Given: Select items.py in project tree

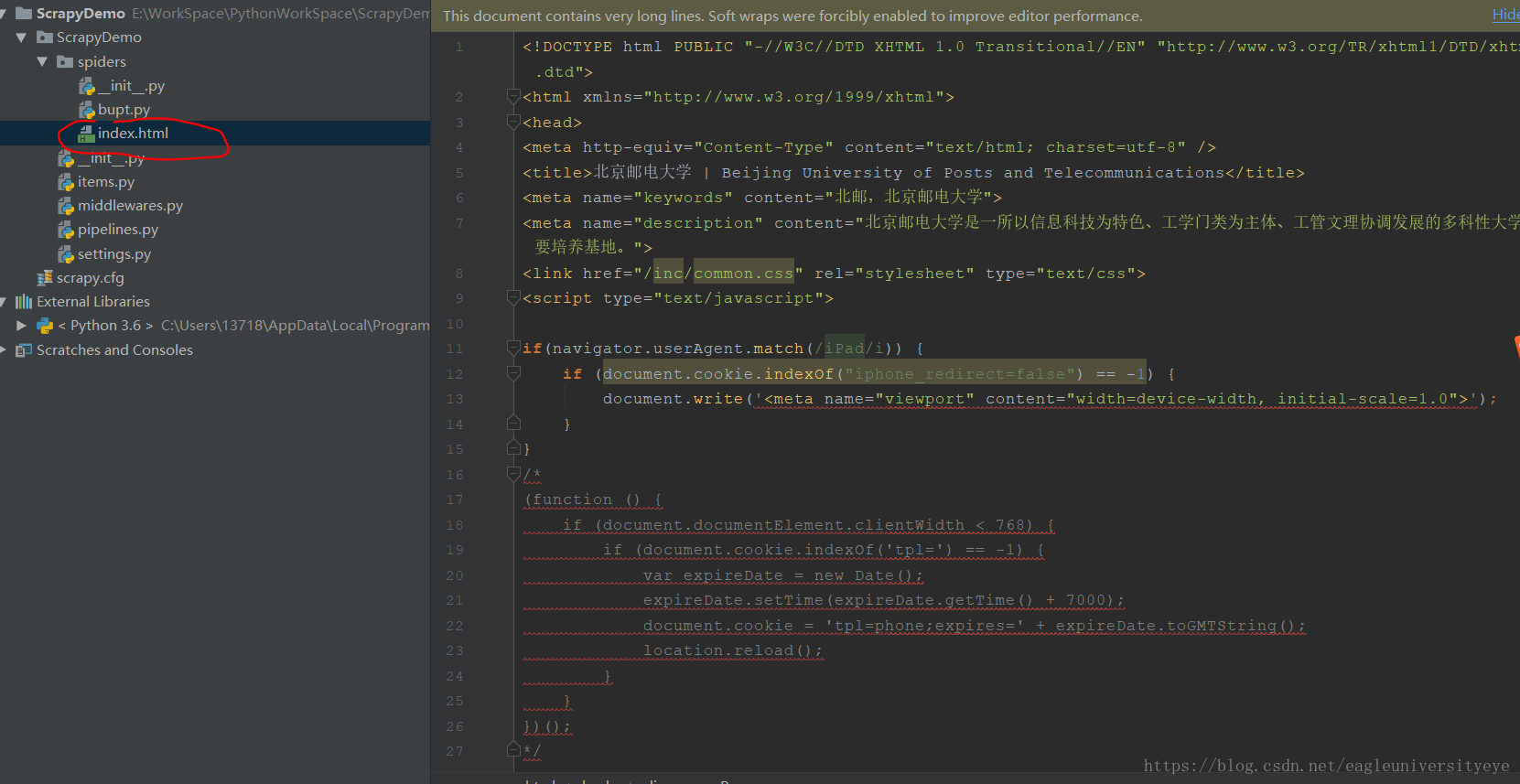Looking at the screenshot, I should 106,182.
